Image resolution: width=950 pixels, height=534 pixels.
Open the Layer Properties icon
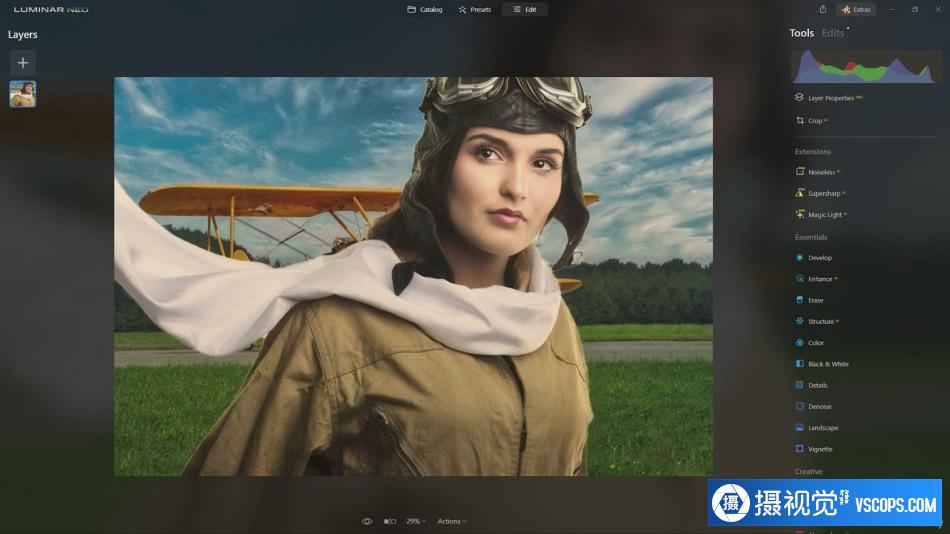(x=799, y=98)
